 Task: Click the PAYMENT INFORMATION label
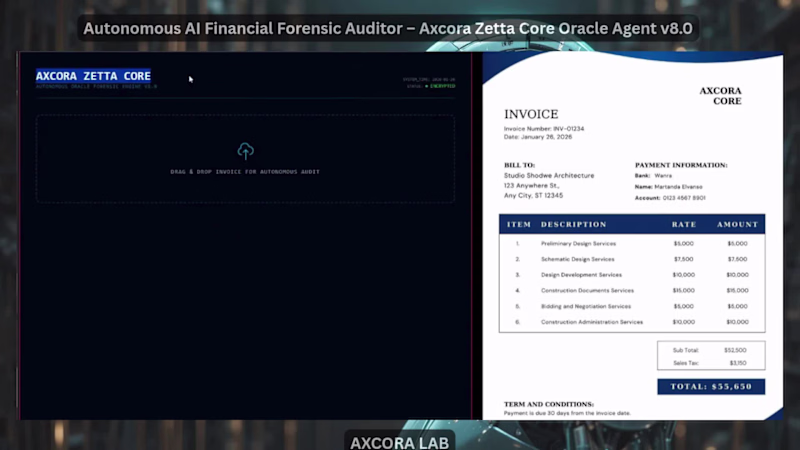pos(681,165)
